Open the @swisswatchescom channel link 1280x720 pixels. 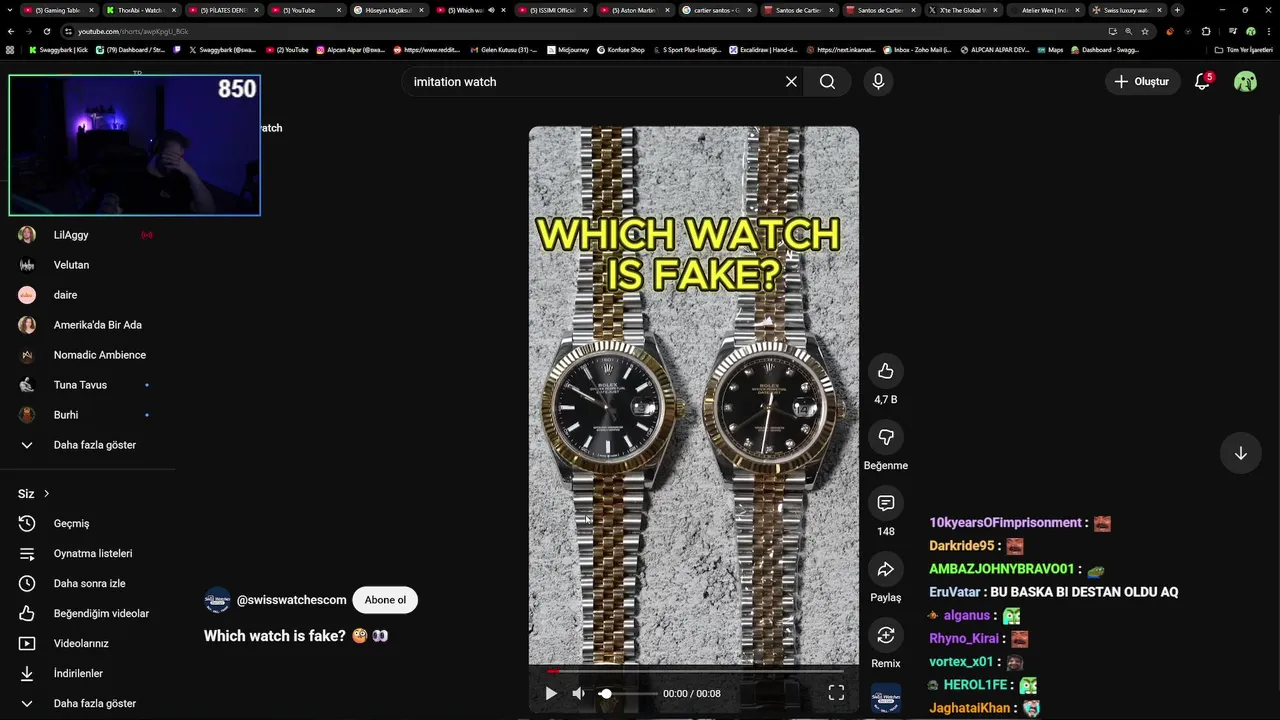pos(292,600)
